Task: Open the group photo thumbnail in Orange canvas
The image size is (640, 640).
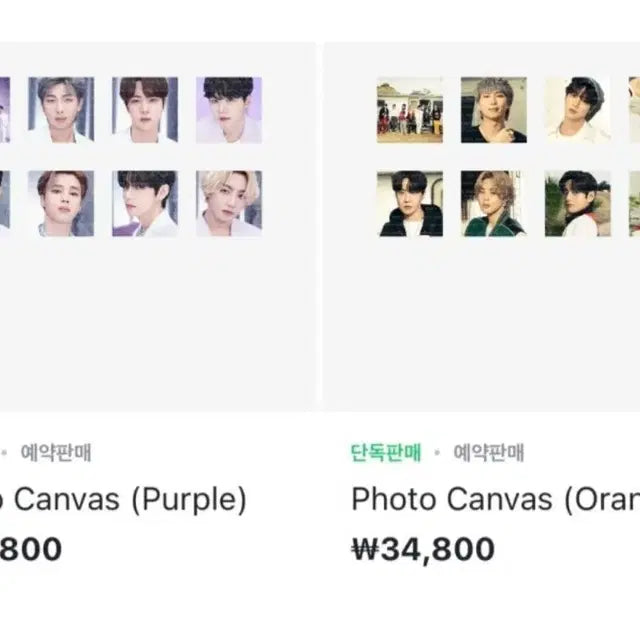Action: pos(409,109)
